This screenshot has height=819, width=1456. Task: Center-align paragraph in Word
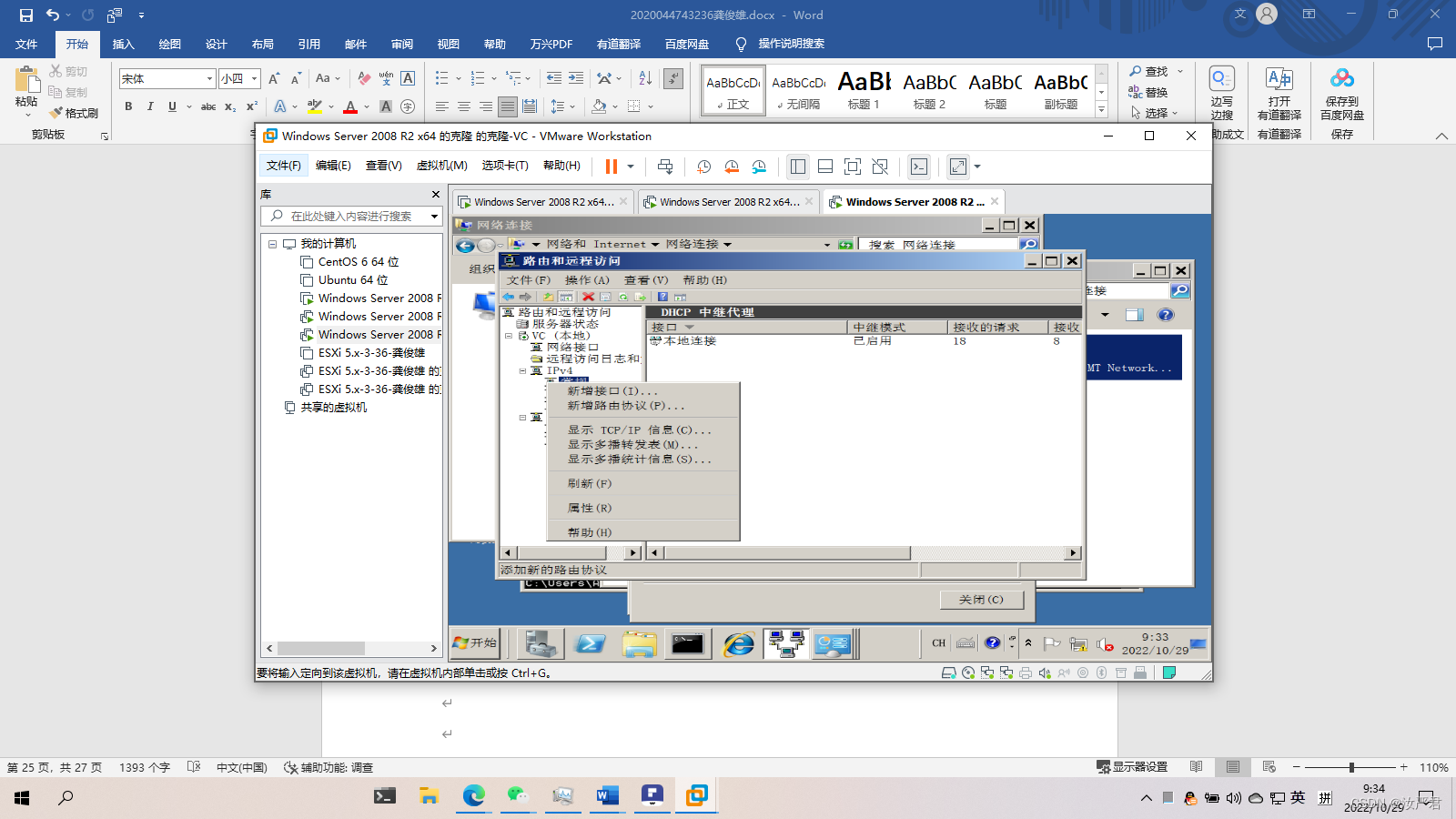(x=463, y=106)
